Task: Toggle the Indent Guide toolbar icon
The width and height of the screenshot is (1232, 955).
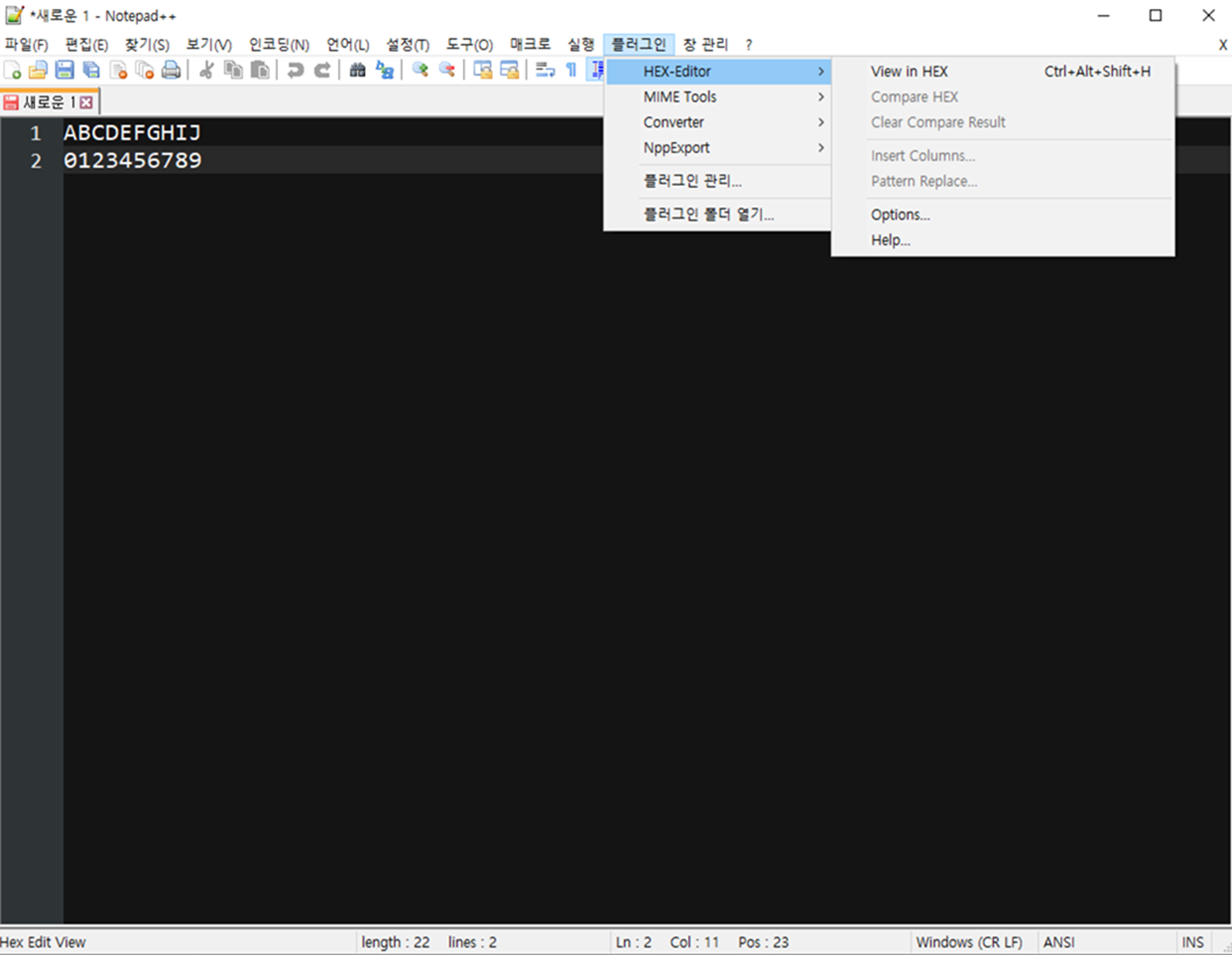Action: [x=596, y=70]
